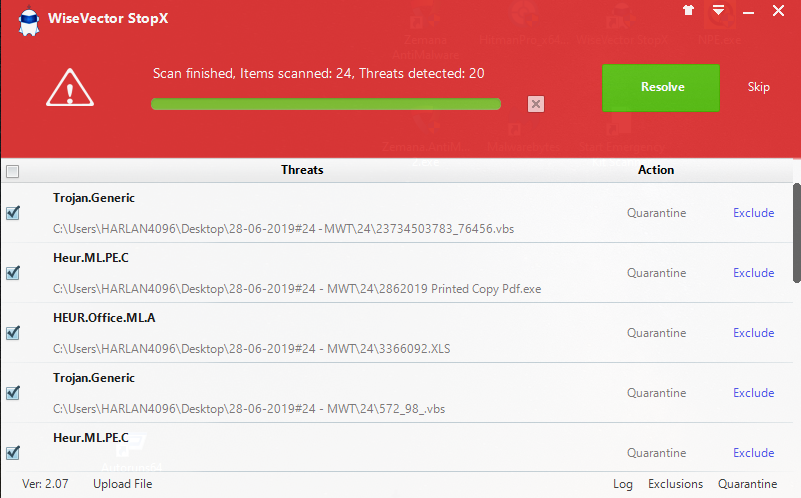Open the dropdown menu arrow in title bar
Screen dimensions: 801x498
point(718,10)
